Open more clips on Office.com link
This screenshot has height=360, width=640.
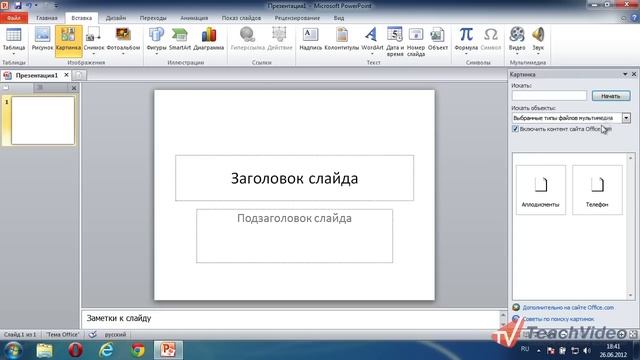coord(568,307)
